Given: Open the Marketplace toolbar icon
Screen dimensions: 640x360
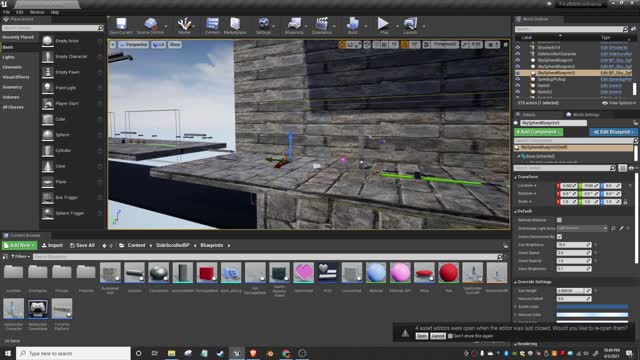Looking at the screenshot, I should [x=235, y=26].
